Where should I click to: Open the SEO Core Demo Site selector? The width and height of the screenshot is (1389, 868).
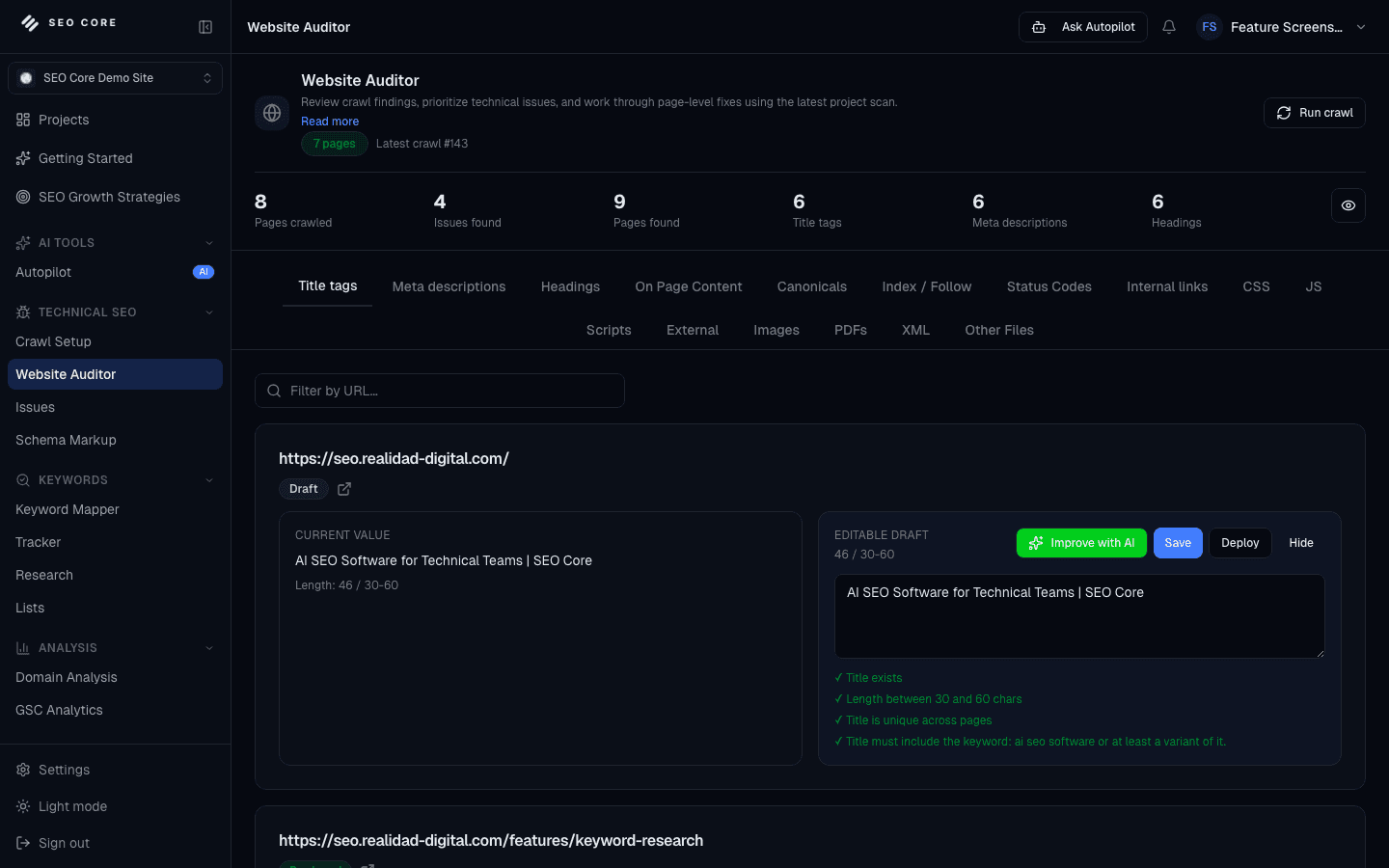coord(115,78)
